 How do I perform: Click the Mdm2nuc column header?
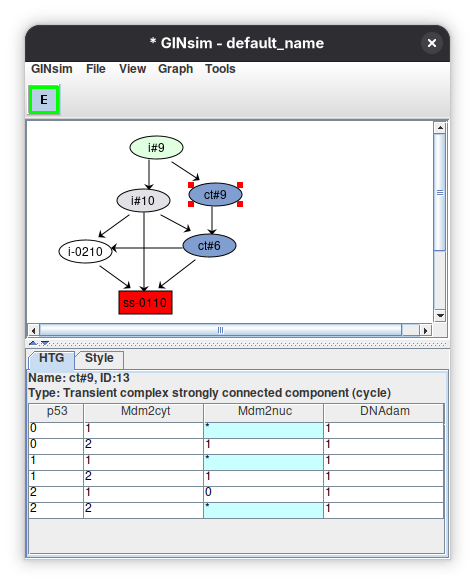point(264,412)
